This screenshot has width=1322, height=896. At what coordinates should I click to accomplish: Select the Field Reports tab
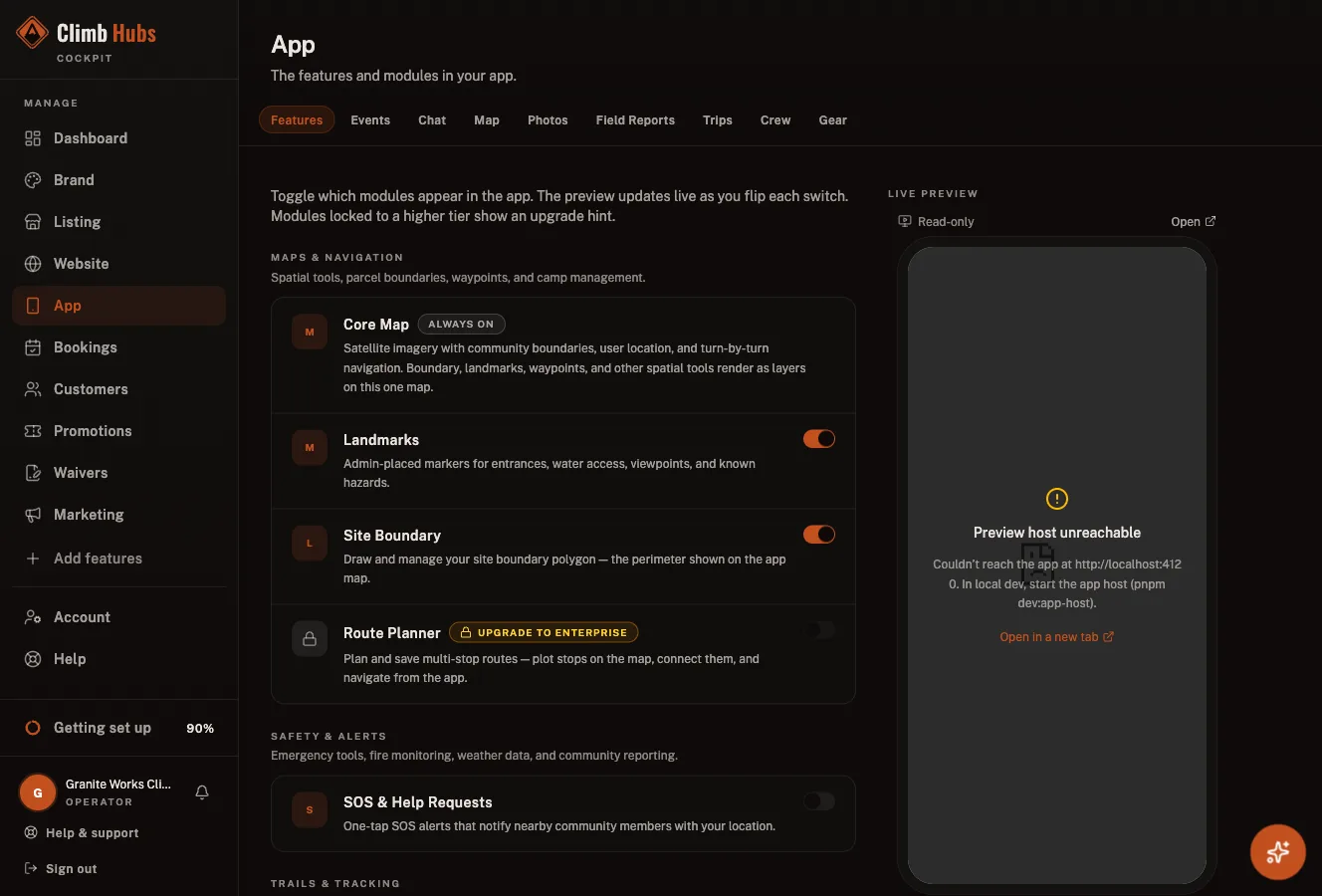pyautogui.click(x=635, y=120)
